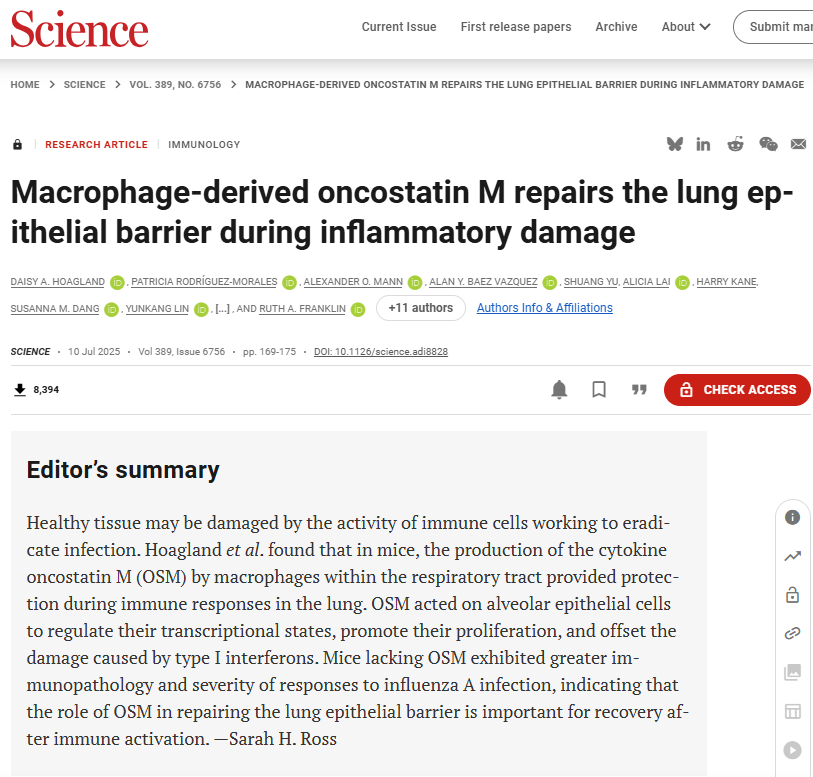Screen dimensions: 813x777
Task: Expand the collapsed authors ellipsis
Action: click(x=224, y=309)
